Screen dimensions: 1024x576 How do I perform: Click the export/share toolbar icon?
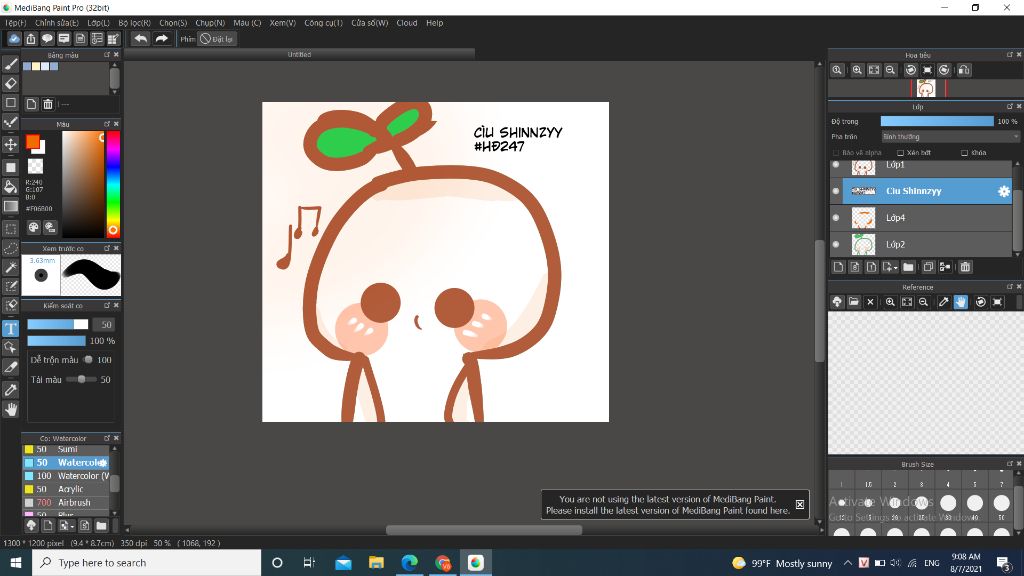[31, 39]
